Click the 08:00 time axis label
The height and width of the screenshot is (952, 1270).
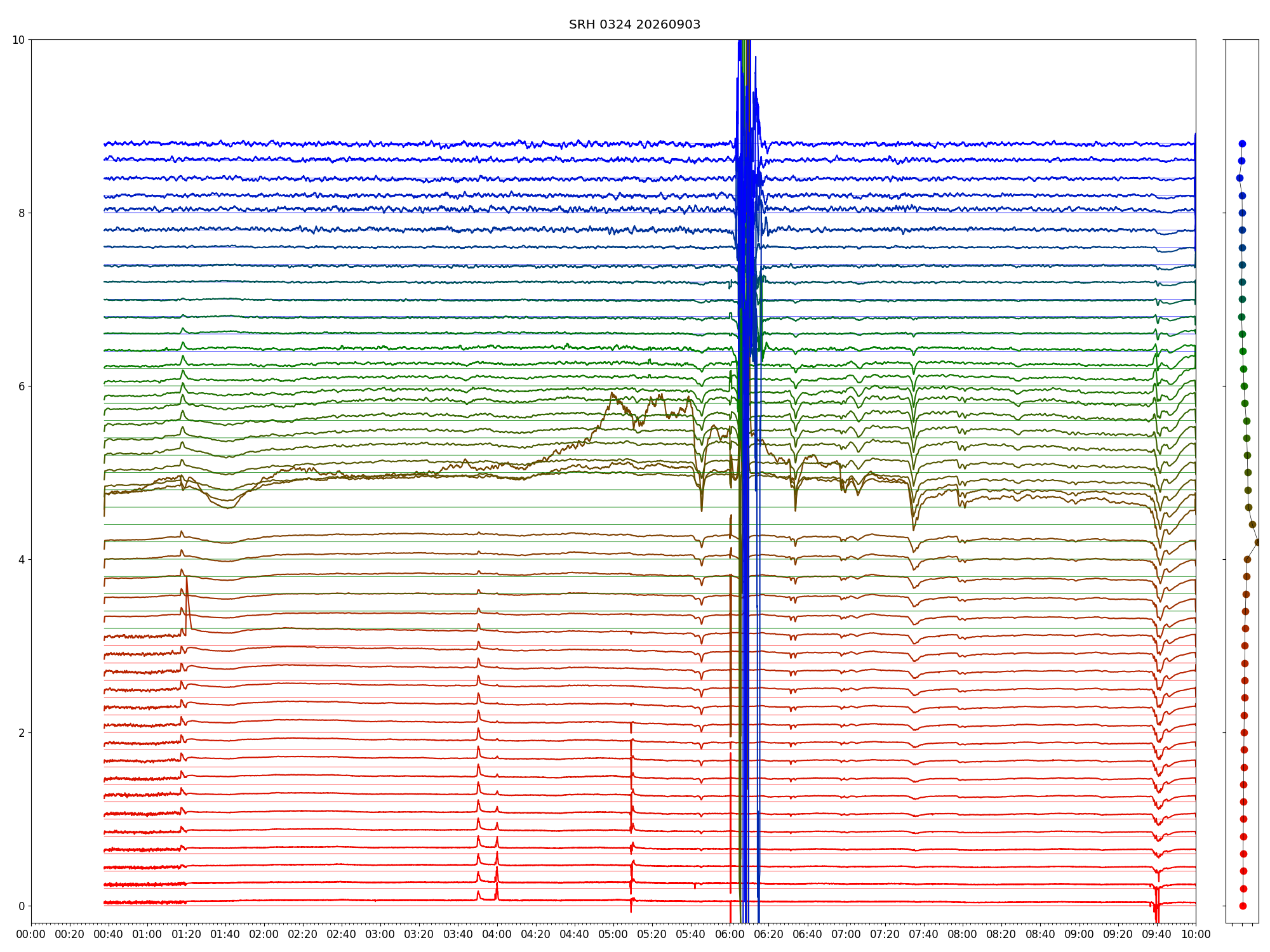coord(963,934)
